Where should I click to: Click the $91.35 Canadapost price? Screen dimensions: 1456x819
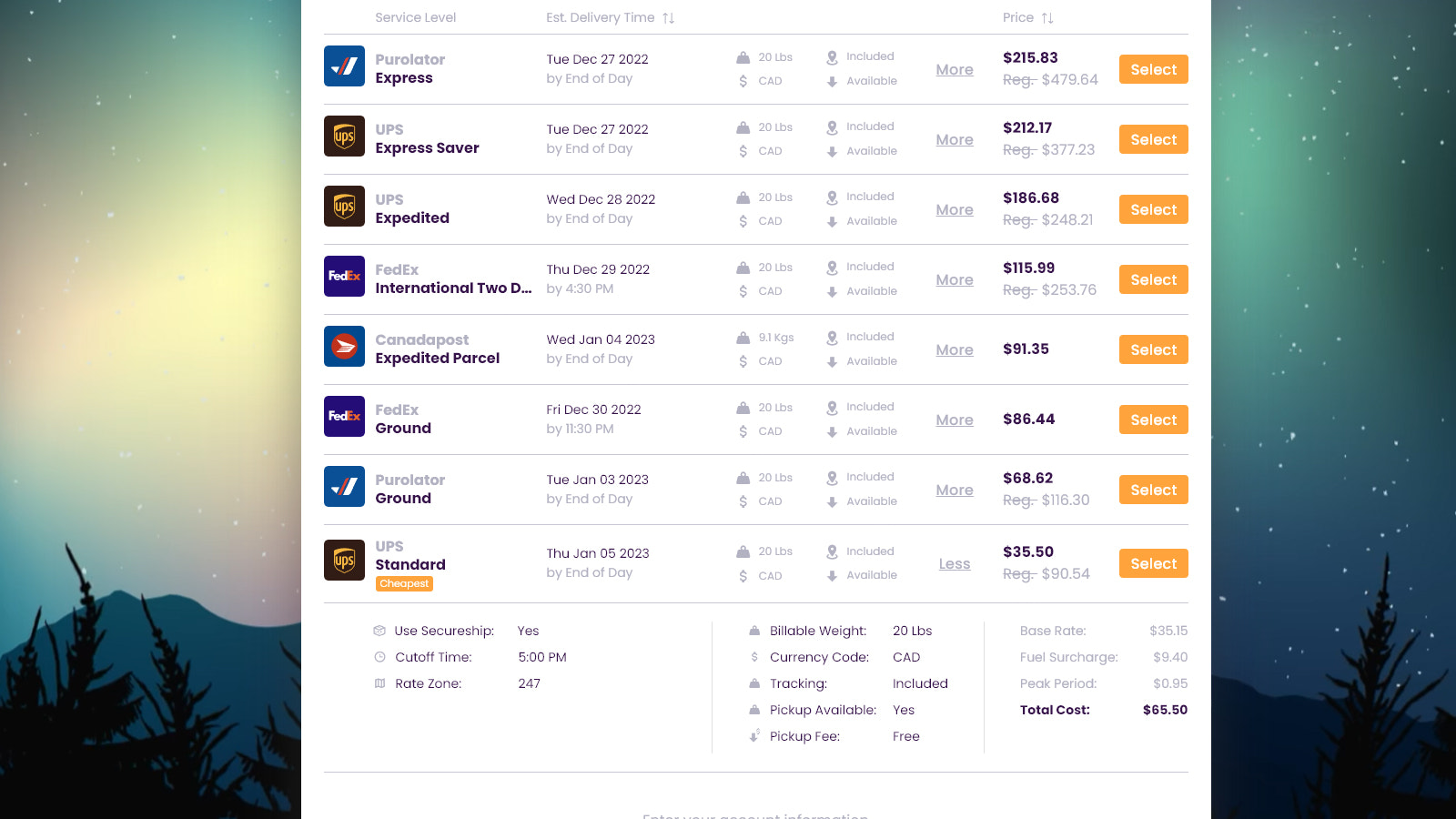pyautogui.click(x=1026, y=349)
